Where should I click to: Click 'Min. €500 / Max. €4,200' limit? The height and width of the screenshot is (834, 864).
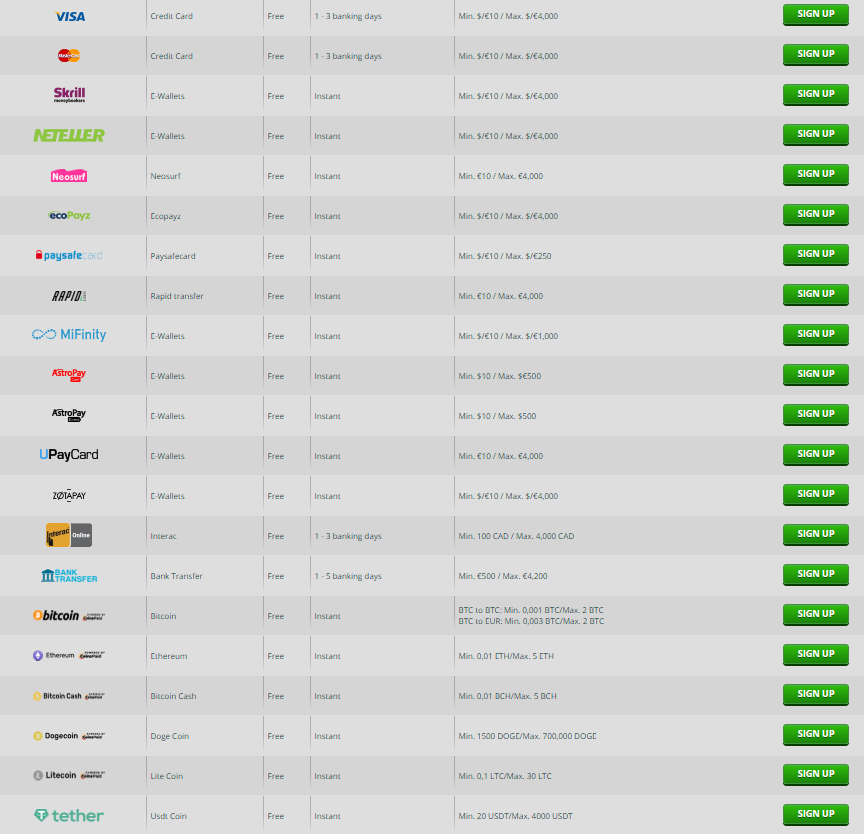[503, 576]
